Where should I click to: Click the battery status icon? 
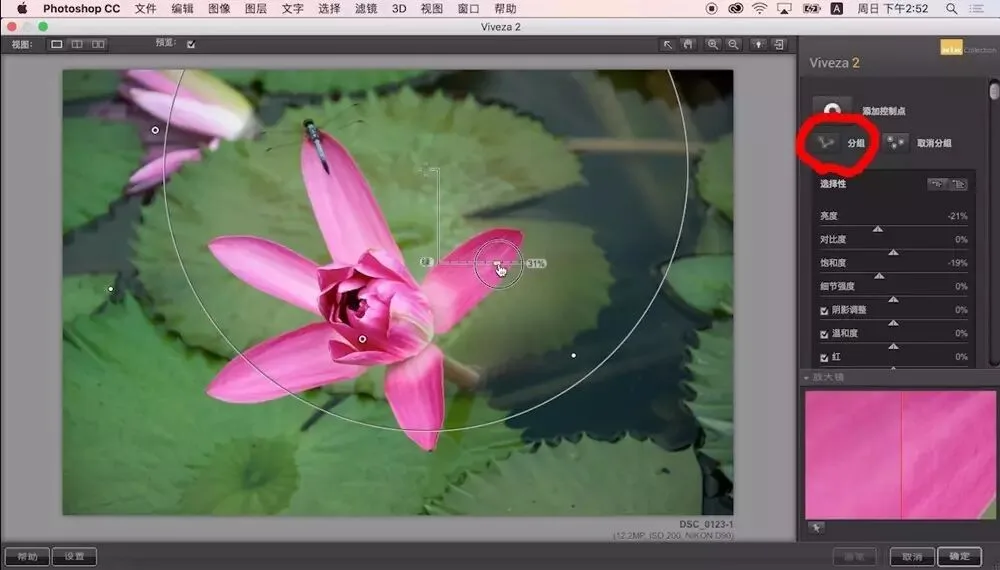811,8
